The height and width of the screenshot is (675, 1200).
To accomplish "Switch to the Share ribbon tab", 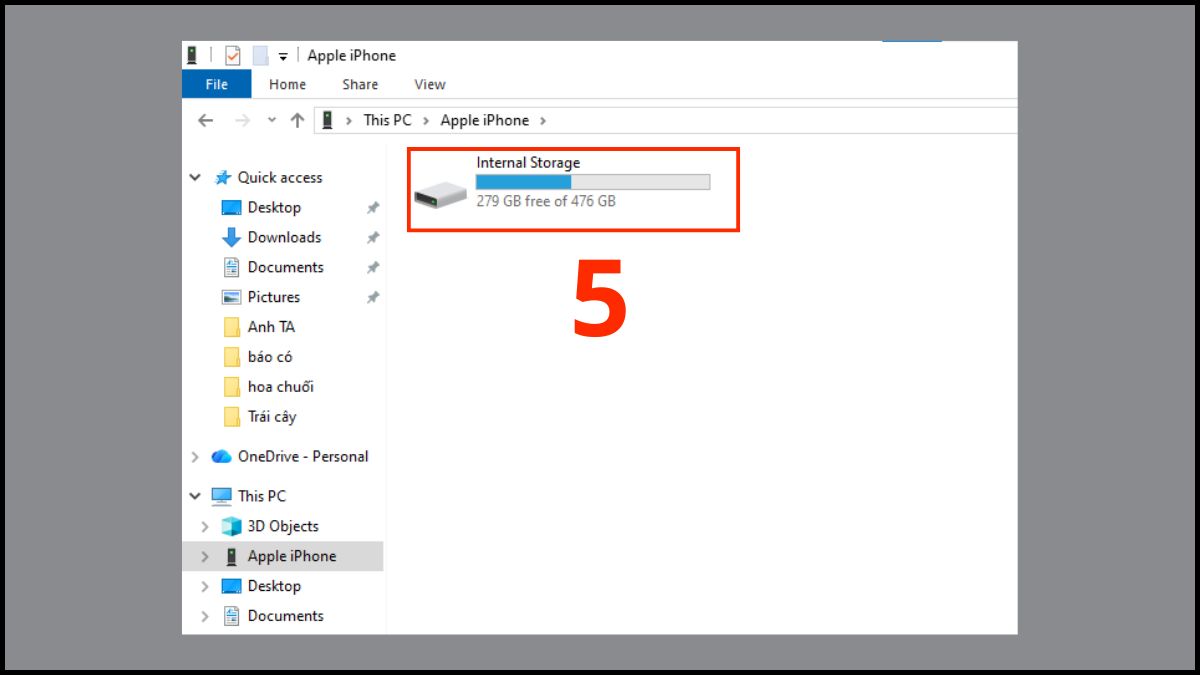I will (360, 84).
